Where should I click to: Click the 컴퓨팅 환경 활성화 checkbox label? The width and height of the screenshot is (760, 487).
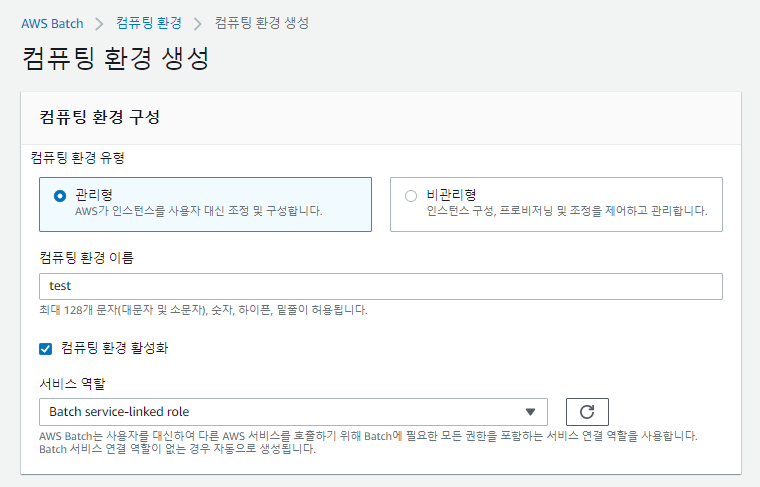121,348
